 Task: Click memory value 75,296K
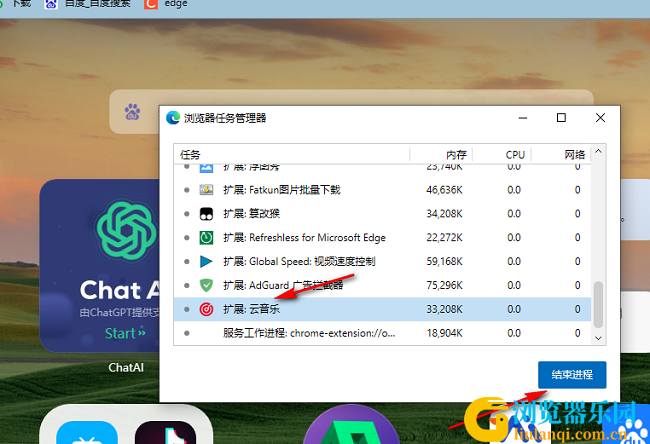coord(444,285)
